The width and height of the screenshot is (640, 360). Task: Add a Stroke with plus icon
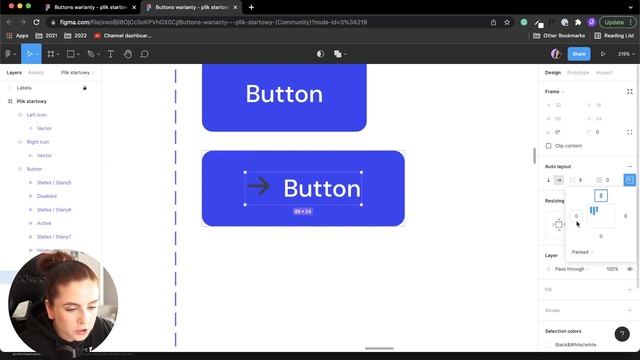(x=630, y=311)
